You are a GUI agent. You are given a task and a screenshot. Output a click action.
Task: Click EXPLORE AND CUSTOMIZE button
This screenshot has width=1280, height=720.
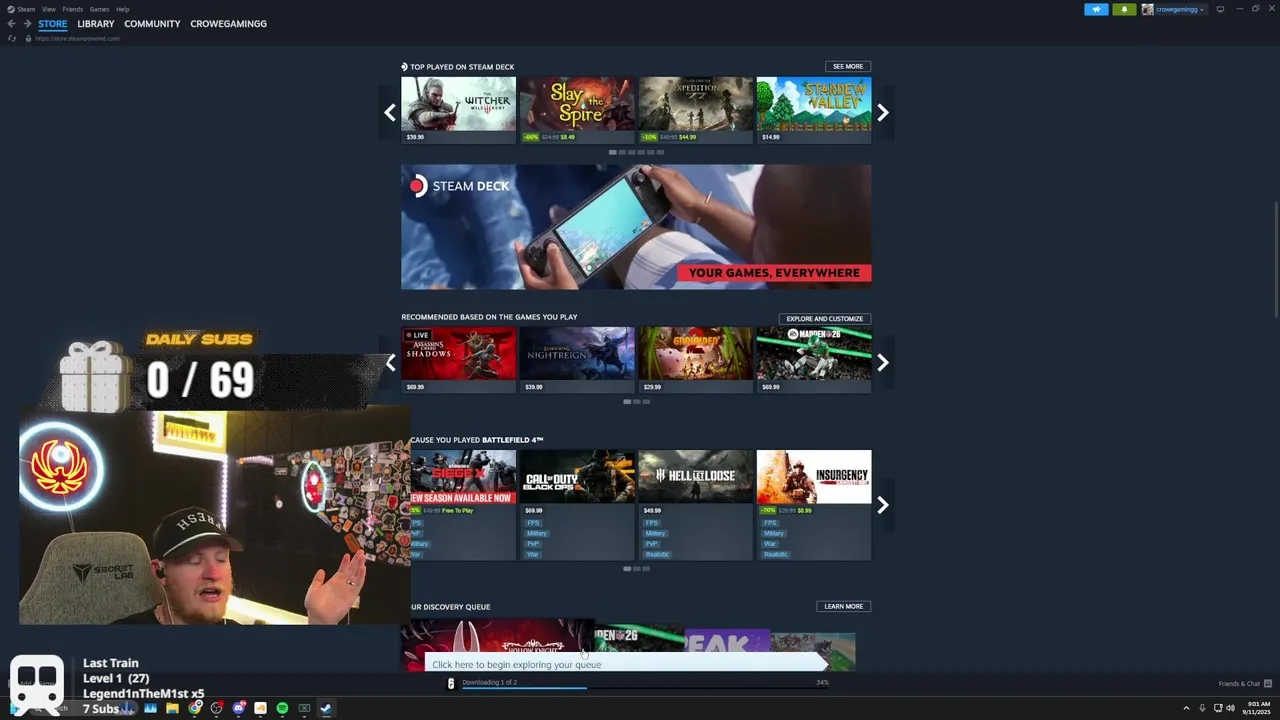coord(824,318)
